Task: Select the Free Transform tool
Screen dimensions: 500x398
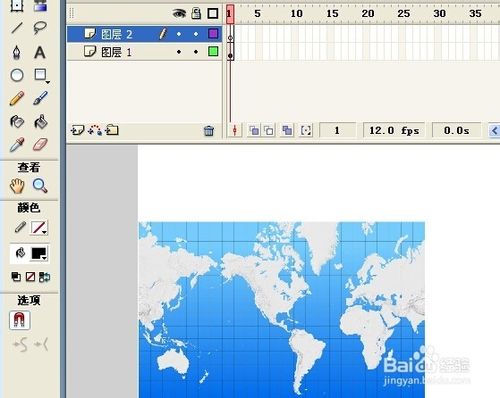Action: [17, 5]
